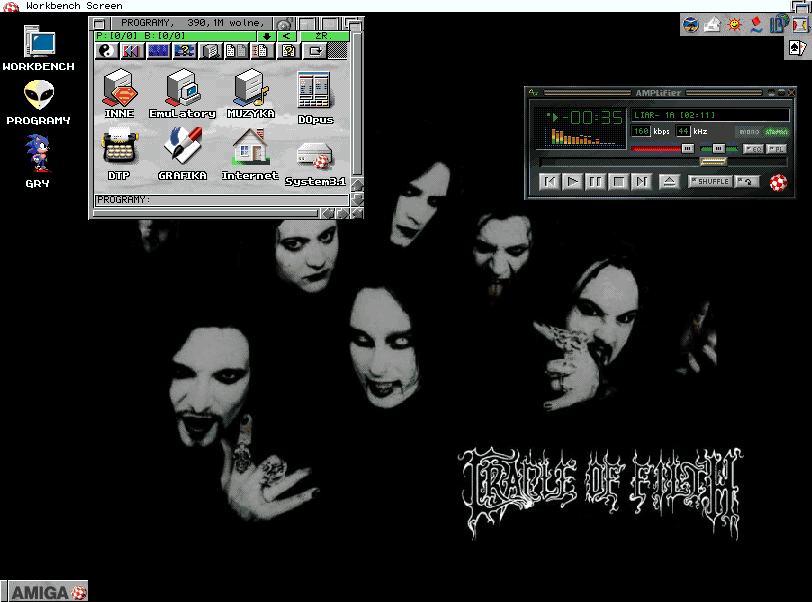Click the yellow question-mark document toolbar button

(288, 51)
